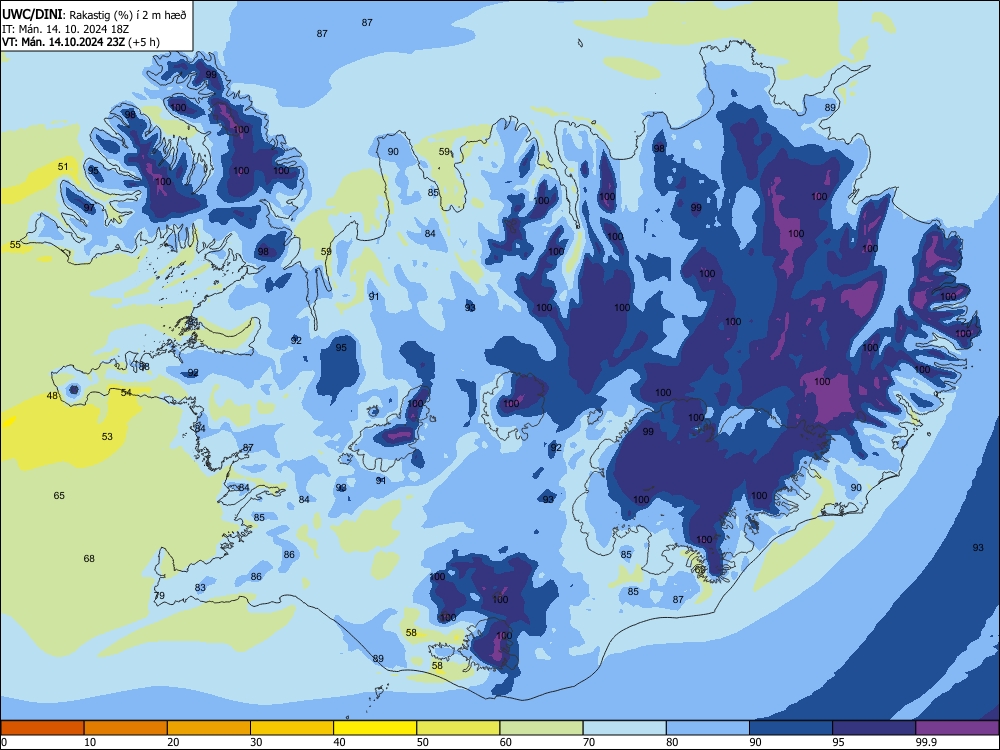Click the legend tick label '20'

(x=173, y=742)
